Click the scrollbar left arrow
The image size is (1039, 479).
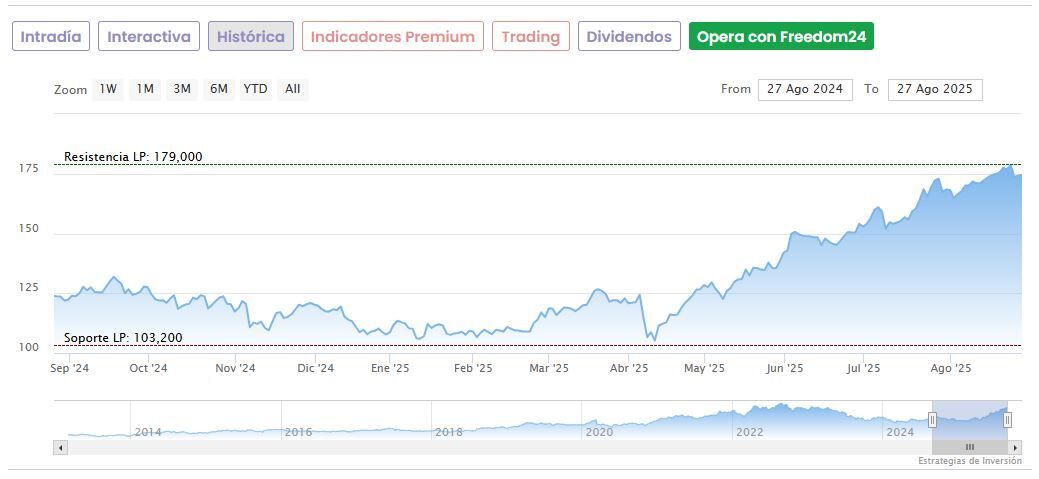point(60,447)
